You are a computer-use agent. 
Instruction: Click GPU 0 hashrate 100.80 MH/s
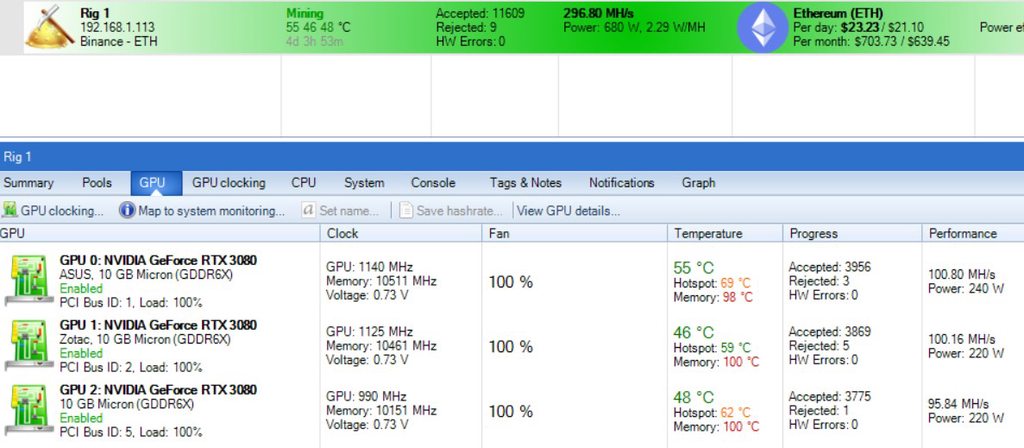point(961,274)
